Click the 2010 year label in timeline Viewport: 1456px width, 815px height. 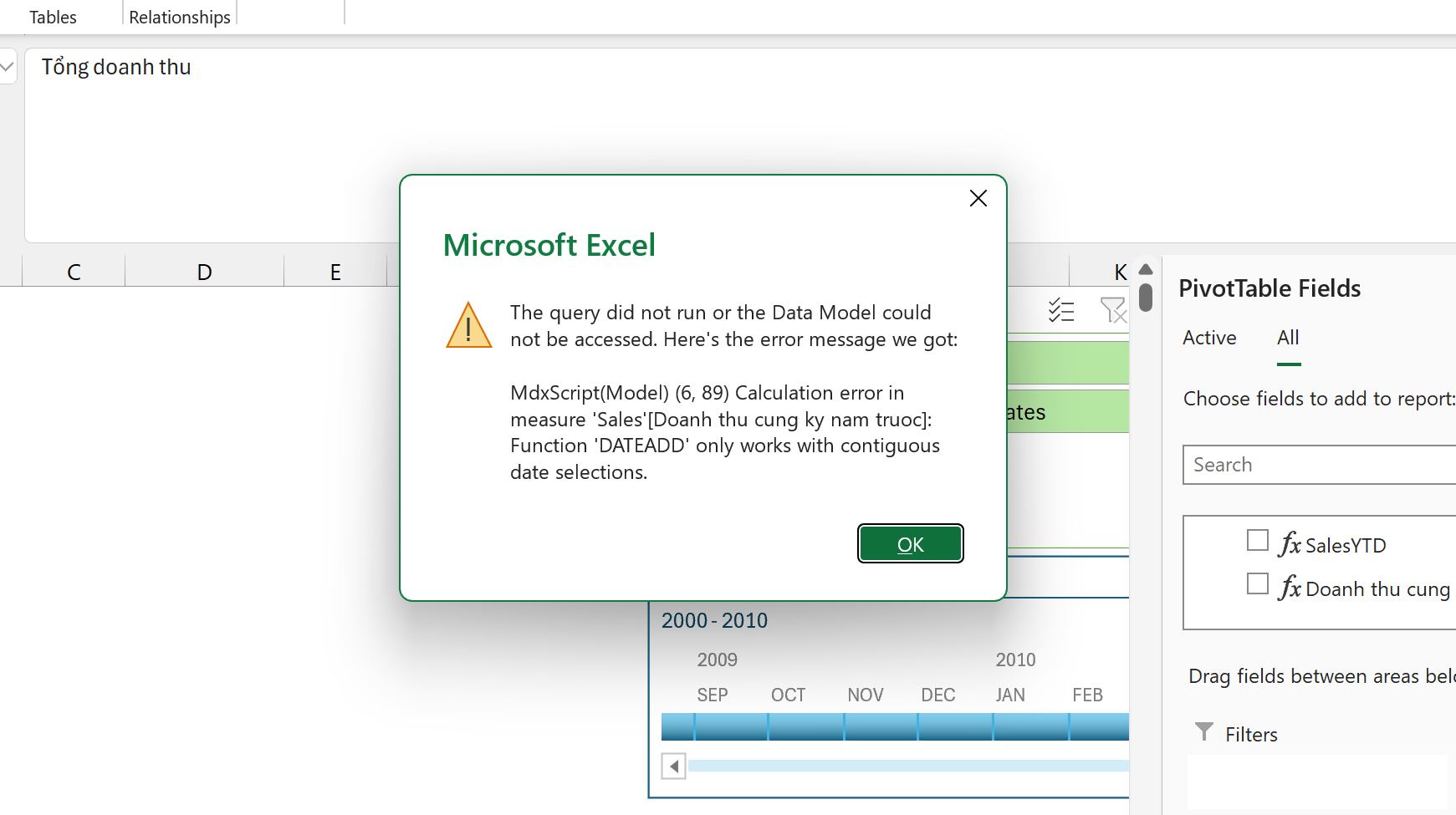coord(1015,660)
